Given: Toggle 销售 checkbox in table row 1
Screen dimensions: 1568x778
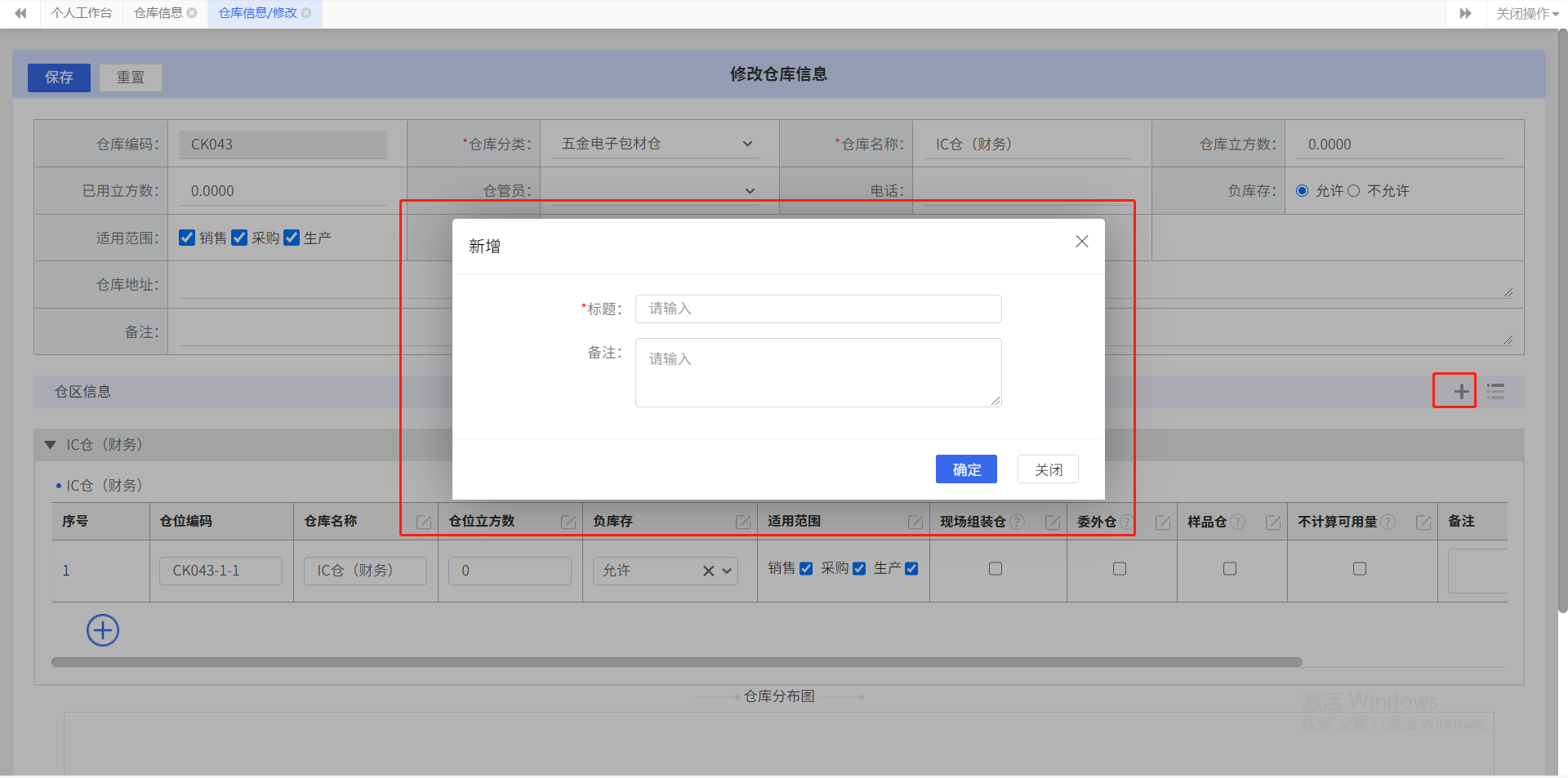Looking at the screenshot, I should click(x=806, y=569).
